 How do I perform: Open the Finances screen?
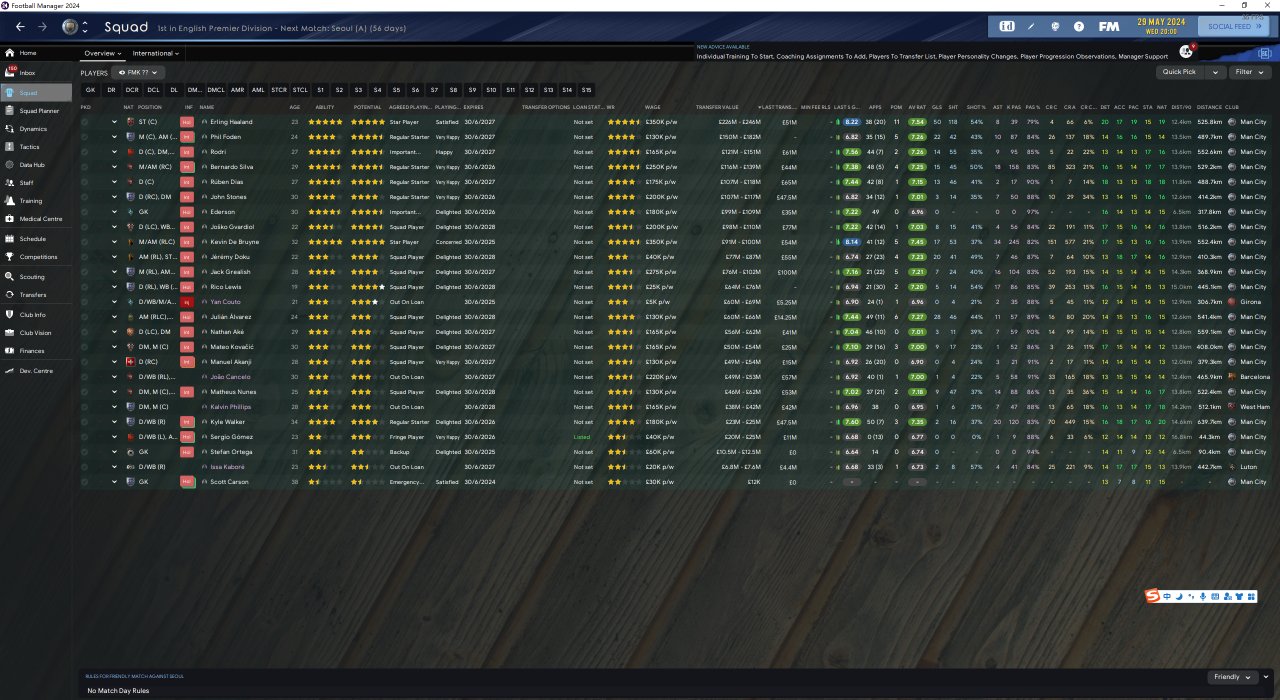[36, 351]
